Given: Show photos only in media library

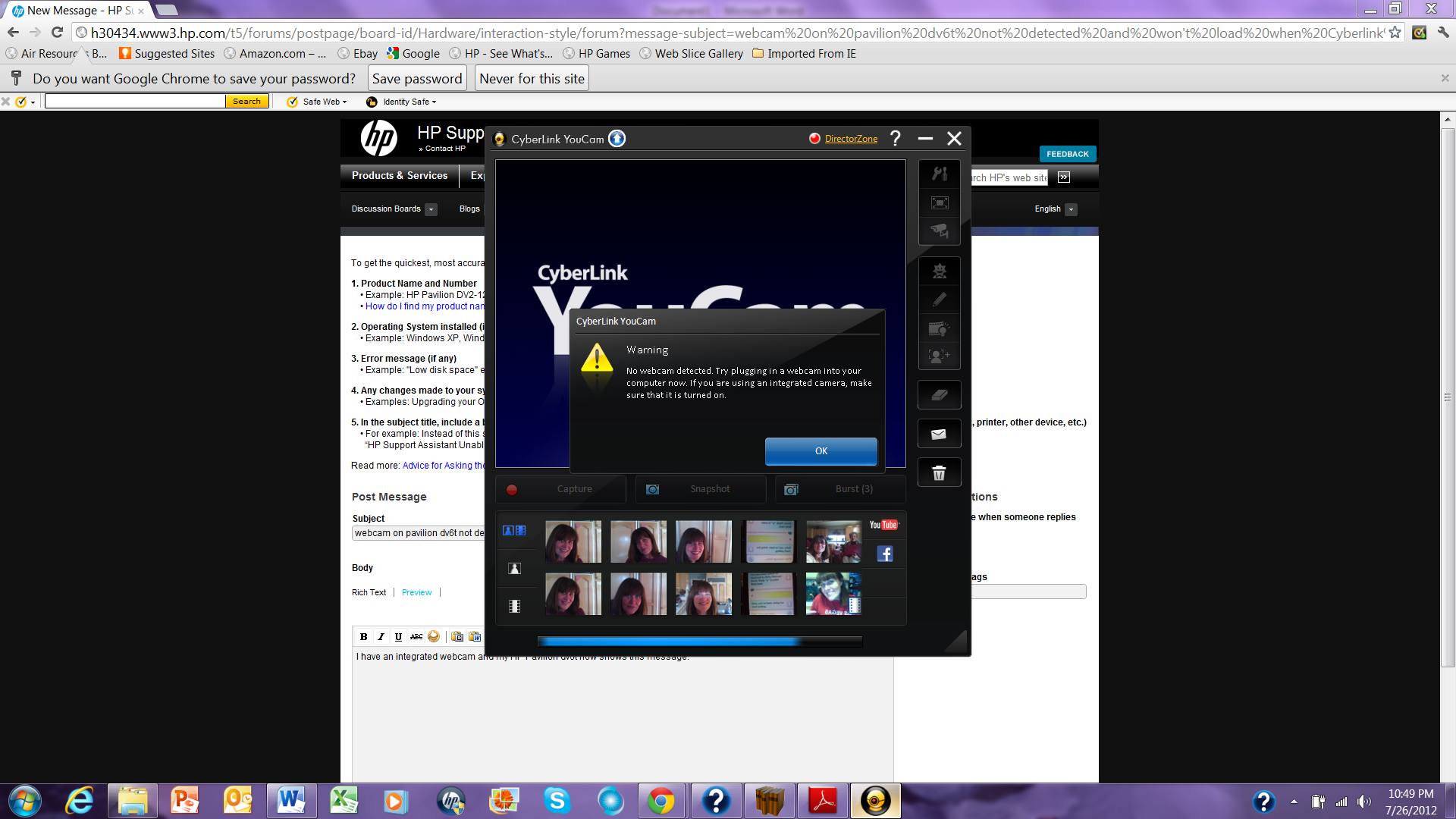Looking at the screenshot, I should pyautogui.click(x=514, y=569).
